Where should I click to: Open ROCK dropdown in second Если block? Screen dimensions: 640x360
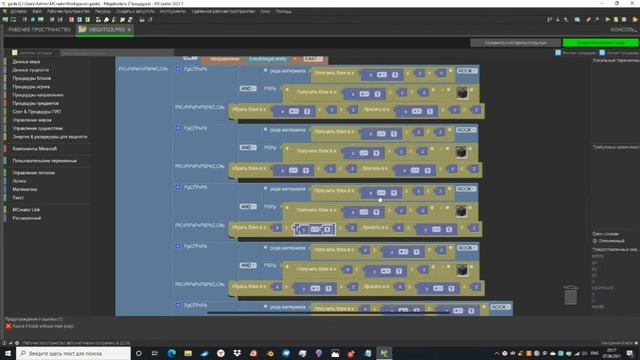coord(466,130)
